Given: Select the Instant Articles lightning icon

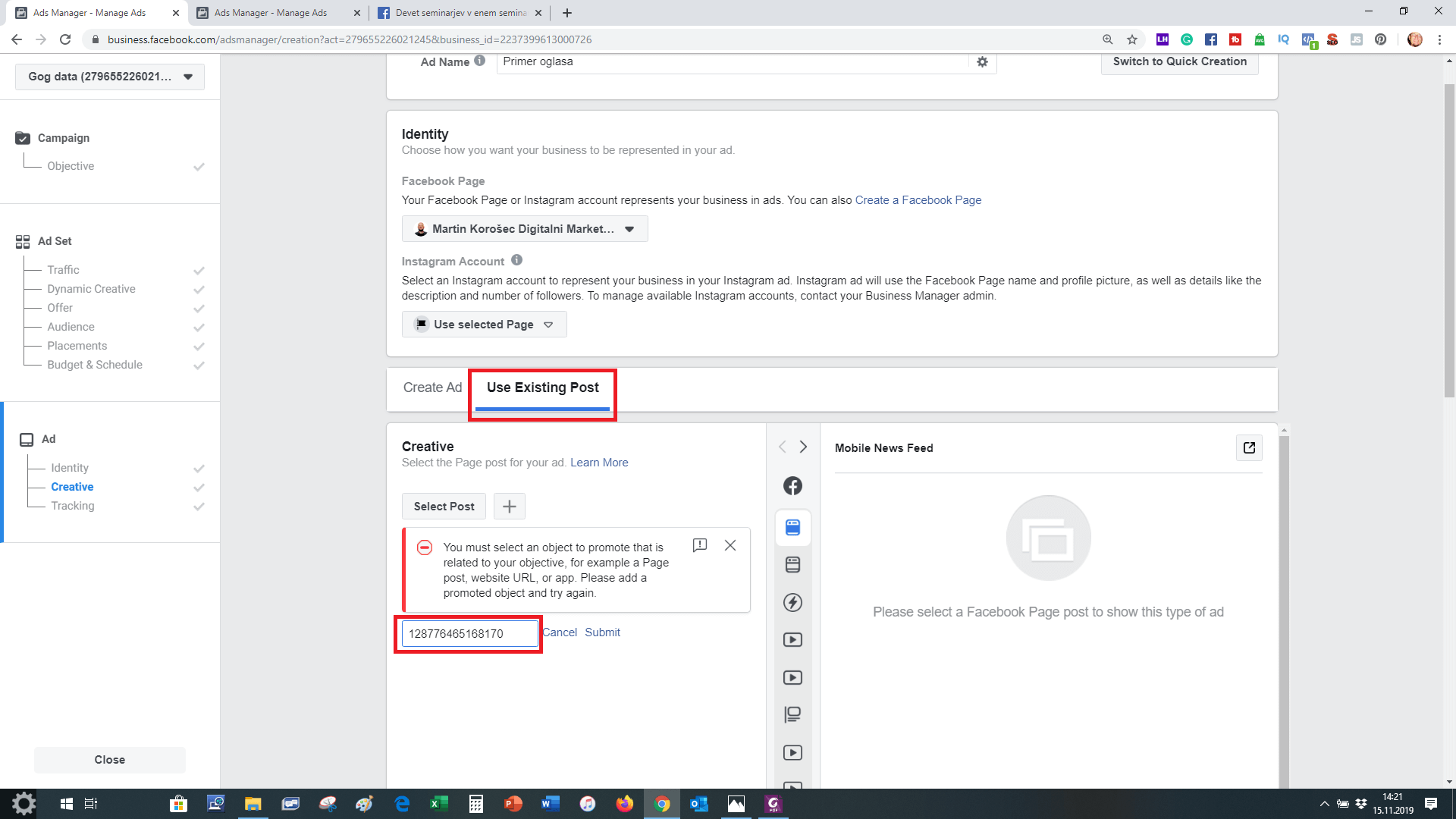Looking at the screenshot, I should click(x=792, y=602).
